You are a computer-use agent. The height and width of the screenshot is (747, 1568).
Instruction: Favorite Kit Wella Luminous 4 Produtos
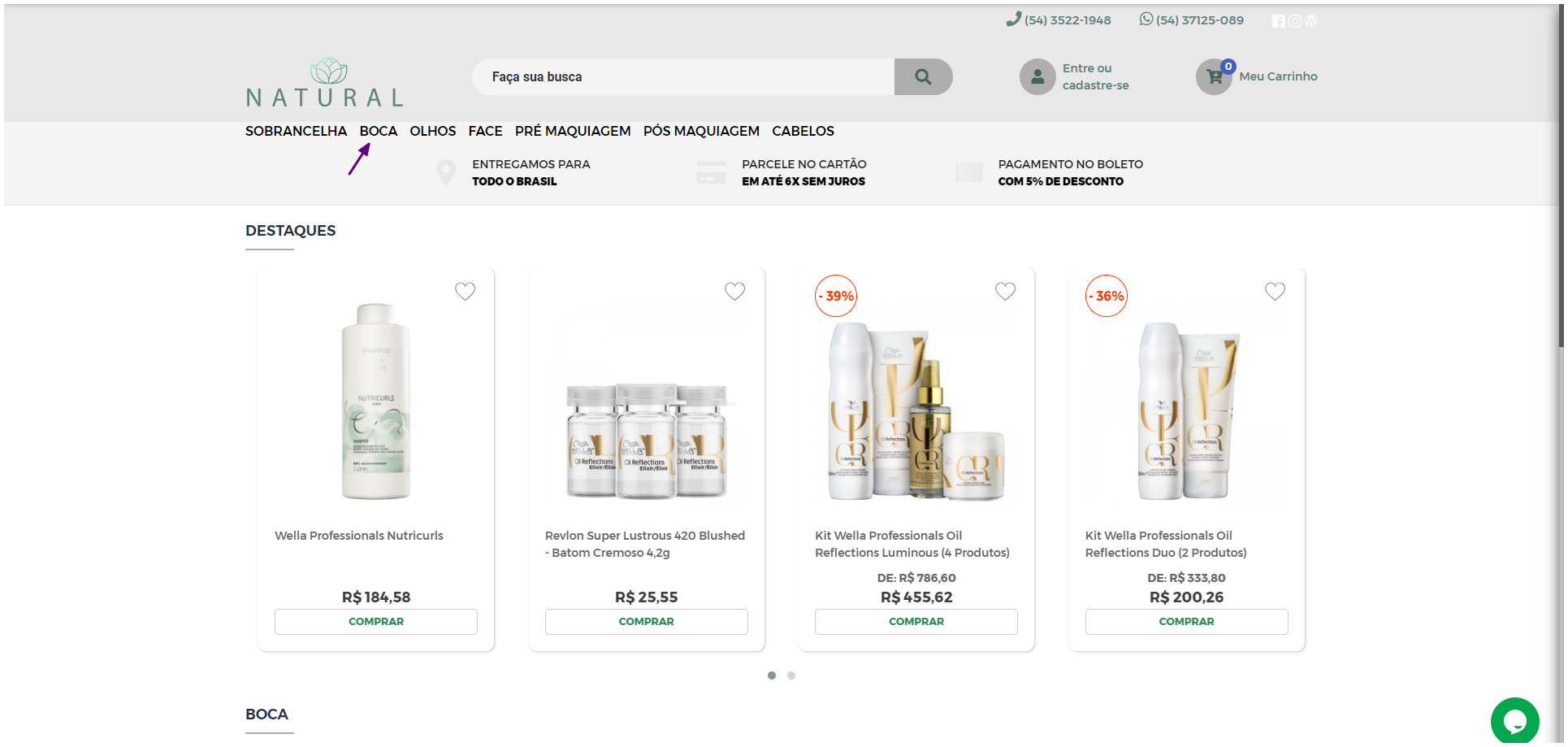click(x=1005, y=291)
